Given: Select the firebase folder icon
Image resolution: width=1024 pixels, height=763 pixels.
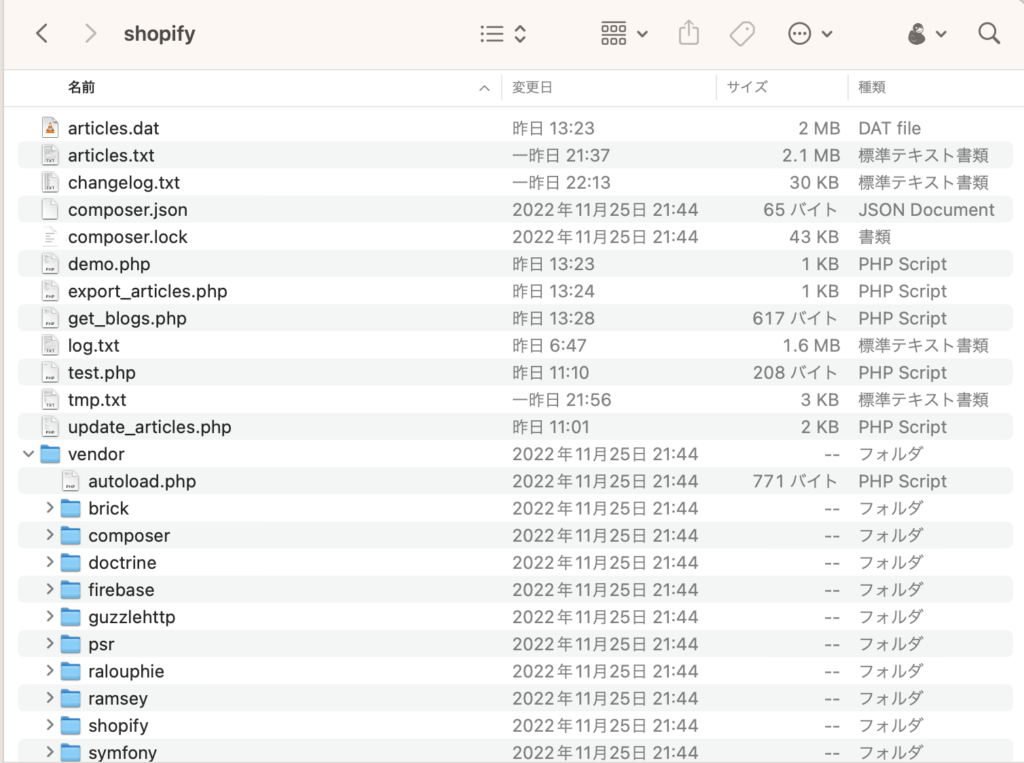Looking at the screenshot, I should [71, 589].
